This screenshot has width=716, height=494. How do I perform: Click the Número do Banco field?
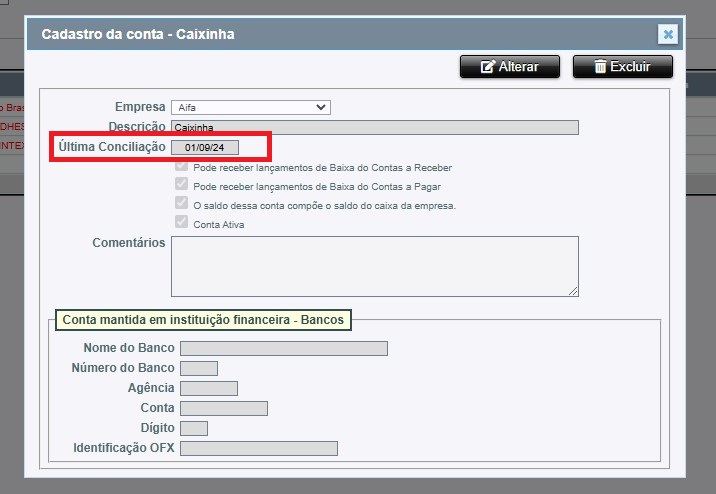198,368
